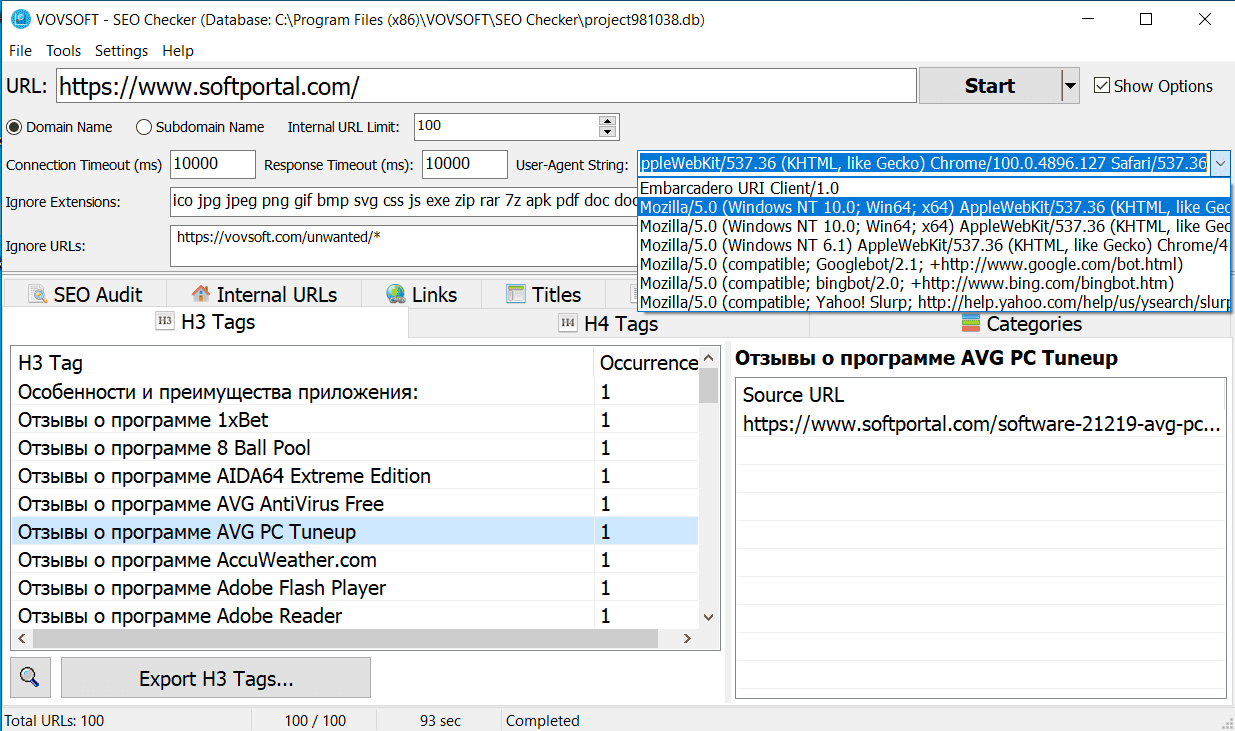Click the Internal URLs house icon
The width and height of the screenshot is (1235, 731).
201,294
